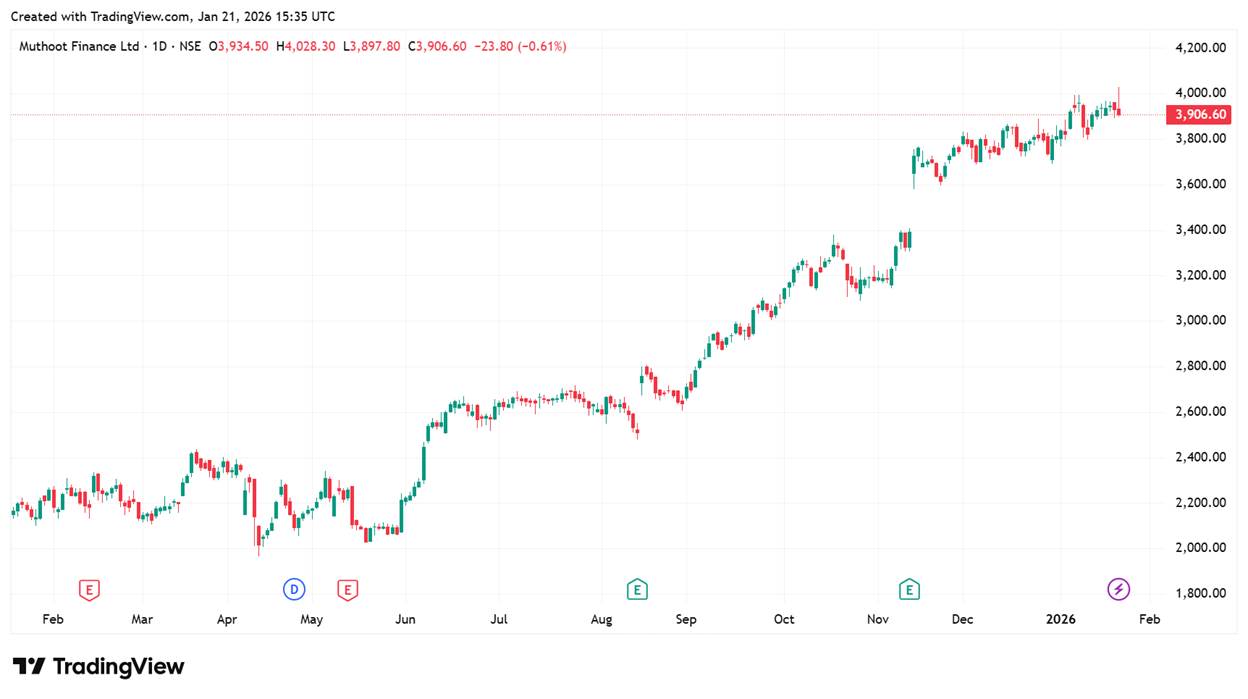
Task: Select the 2026 label on the time axis
Action: tap(1060, 619)
